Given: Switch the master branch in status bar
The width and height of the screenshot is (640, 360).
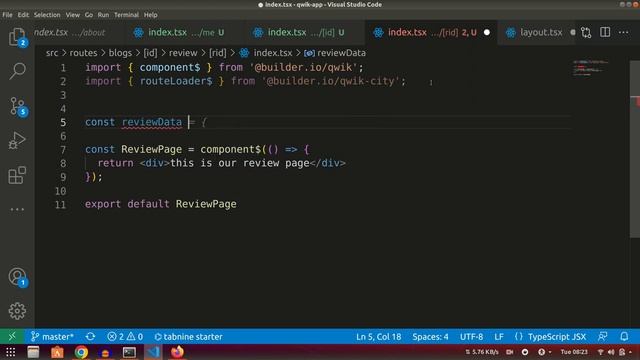Looking at the screenshot, I should [x=52, y=337].
